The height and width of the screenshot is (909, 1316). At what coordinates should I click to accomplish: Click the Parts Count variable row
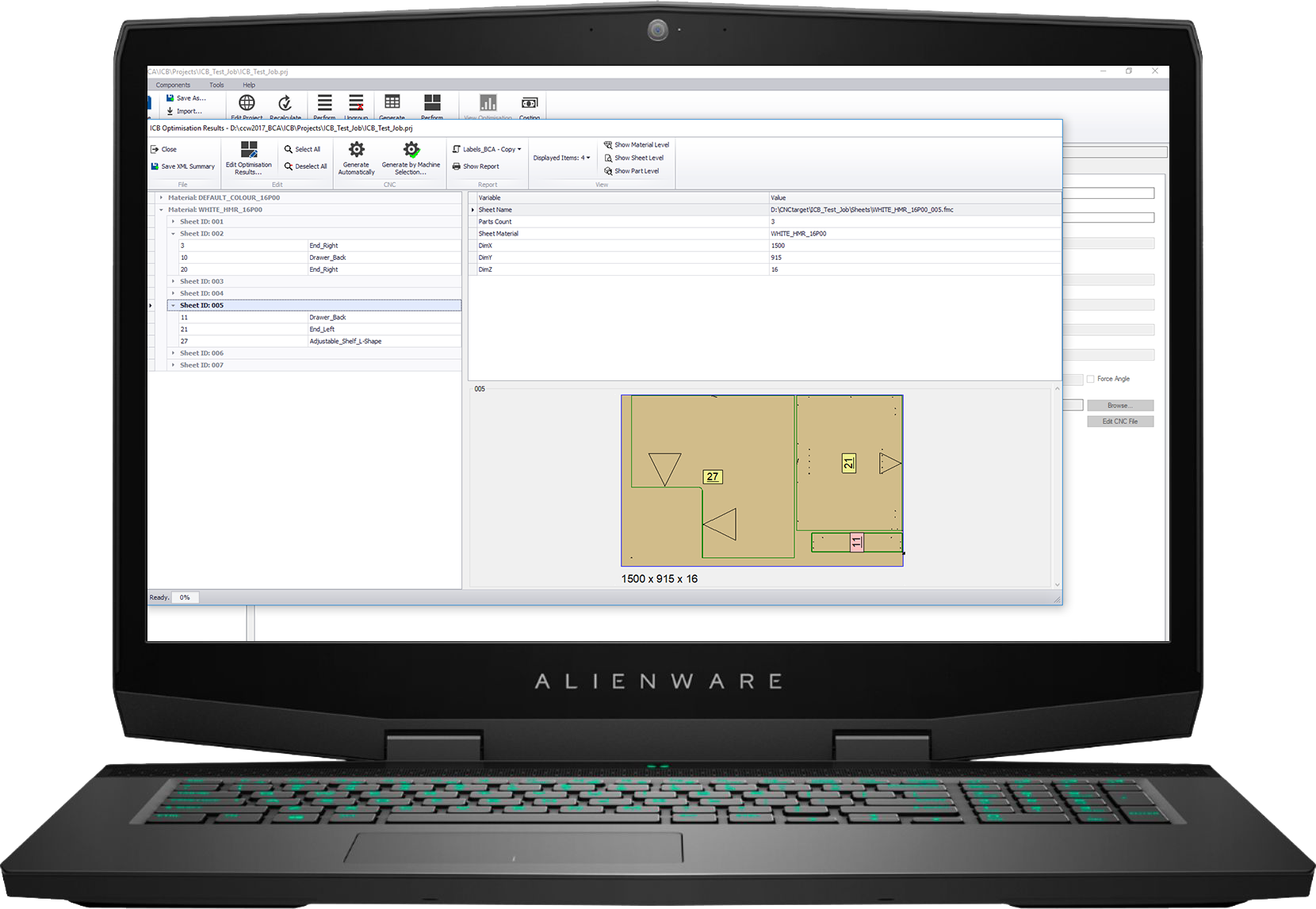coord(765,222)
